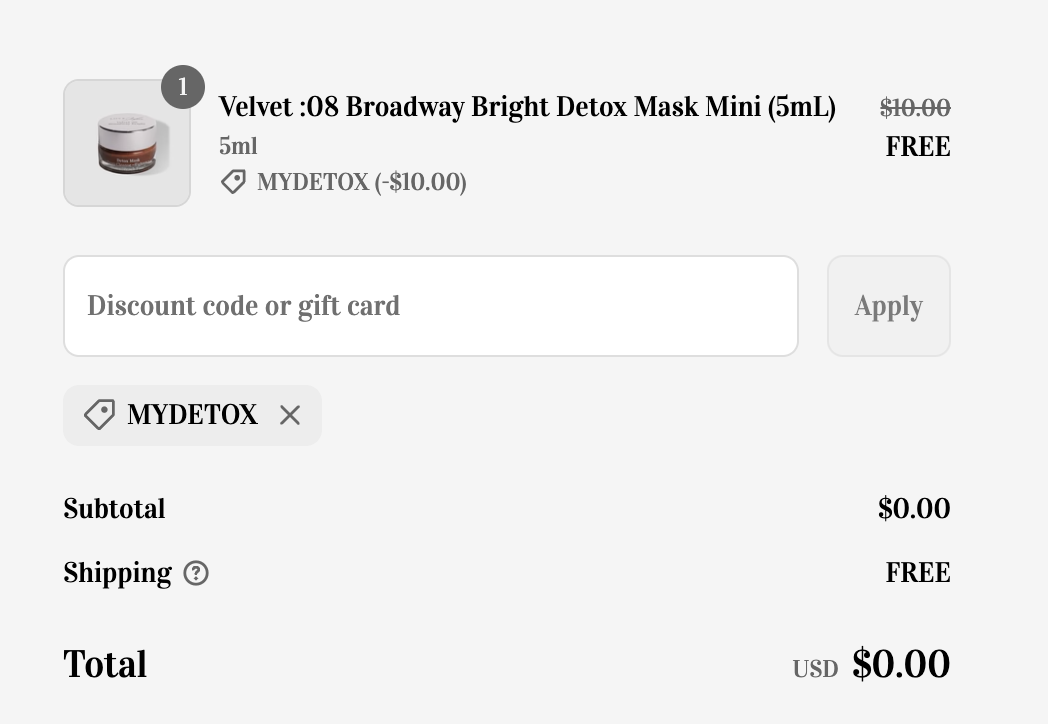The width and height of the screenshot is (1048, 724).
Task: Click the tag icon in the MYDETOX chip
Action: (99, 415)
